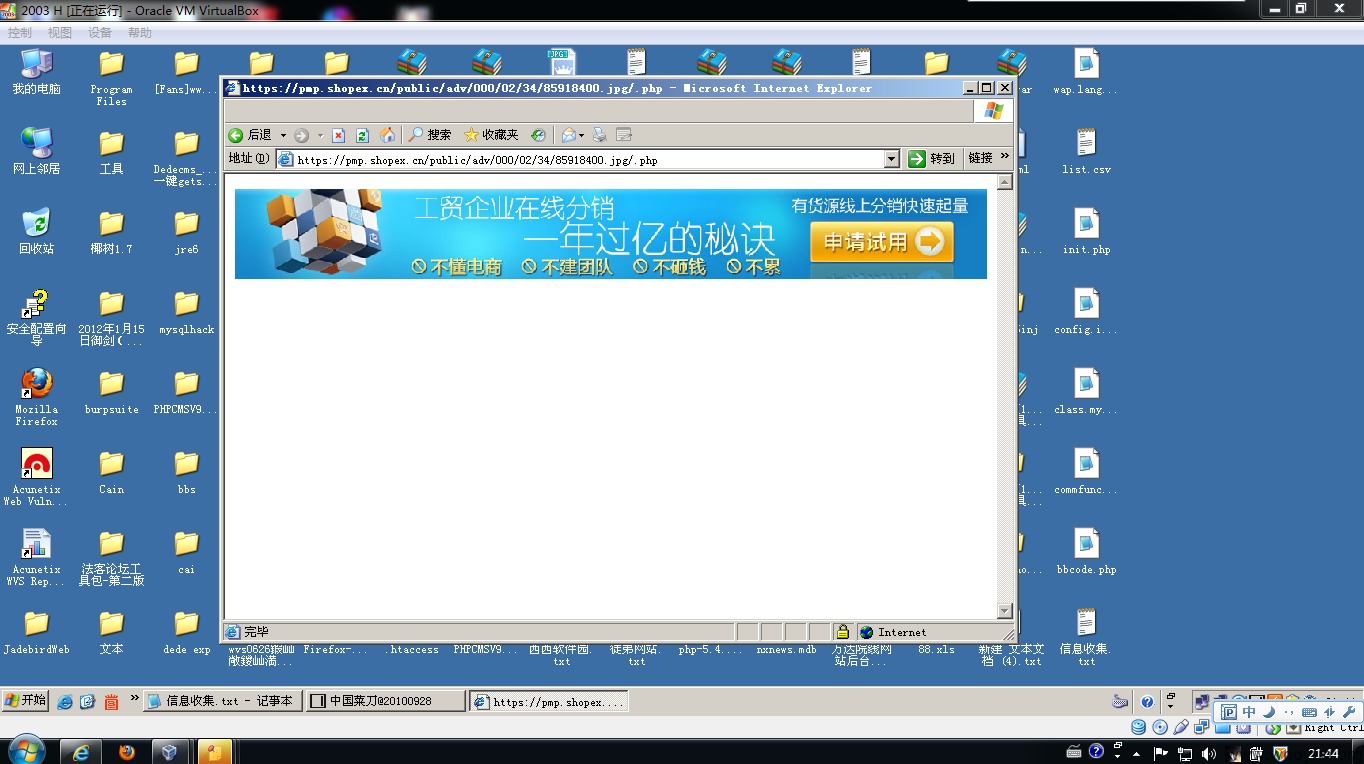Screen dimensions: 1364x764
Task: Expand the Links (链接) toolbar chevron
Action: [x=1004, y=157]
